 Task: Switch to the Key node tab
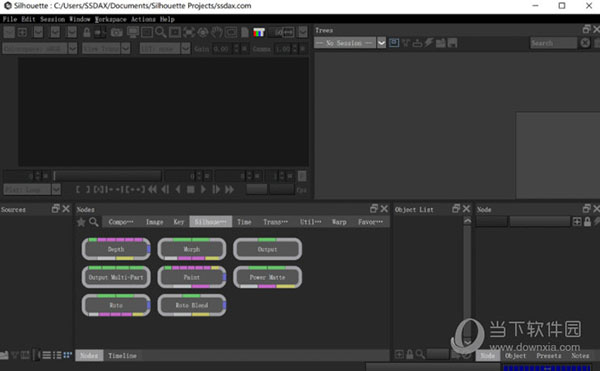click(x=179, y=222)
